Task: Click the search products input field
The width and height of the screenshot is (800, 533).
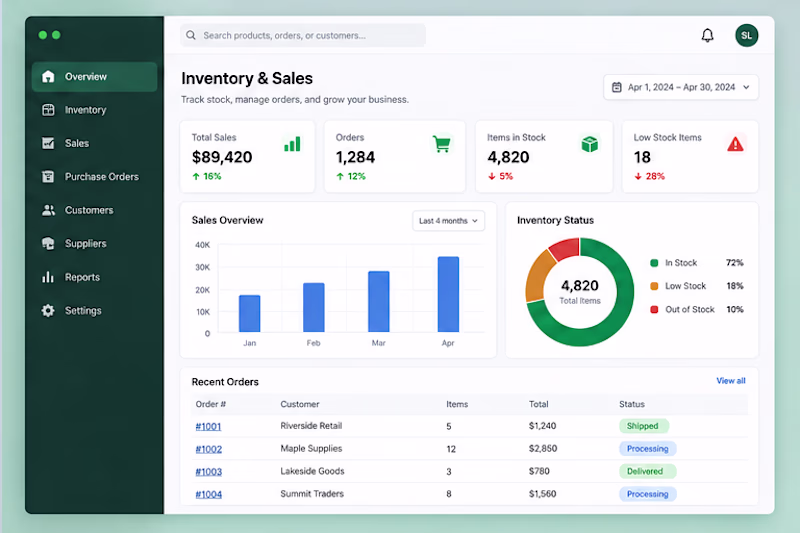Action: [303, 35]
